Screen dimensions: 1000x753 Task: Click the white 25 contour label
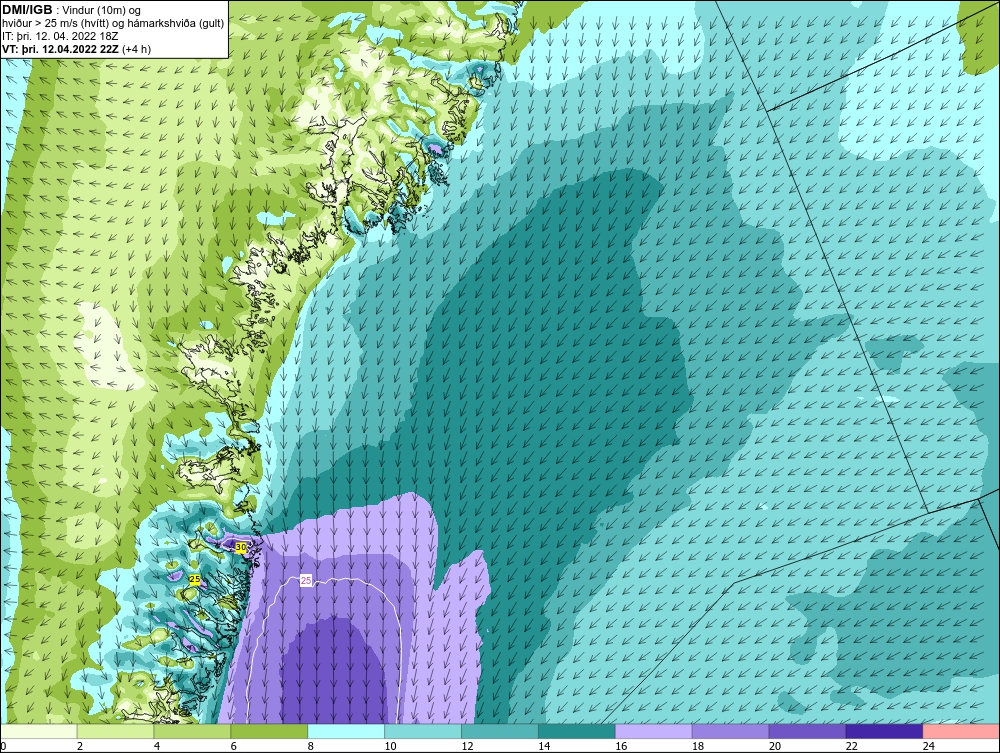(x=306, y=581)
